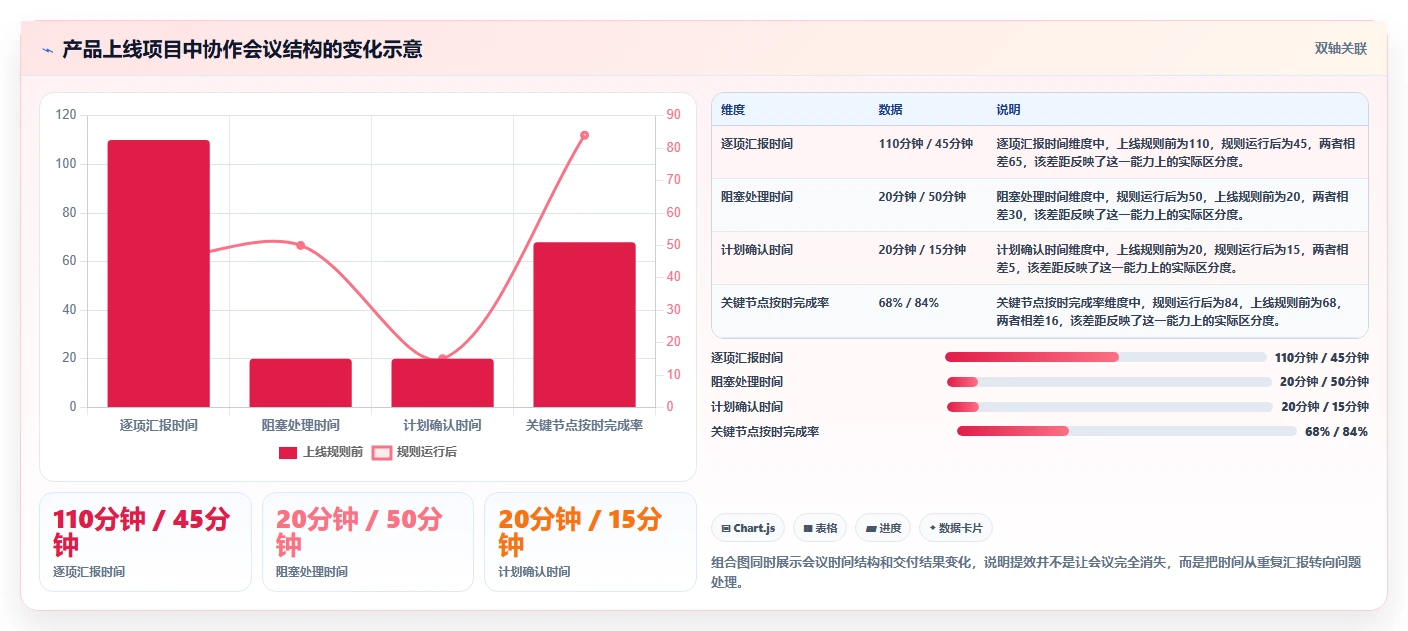Viewport: 1408px width, 631px height.
Task: Click the description mentioning 两者相差16
Action: point(1169,311)
